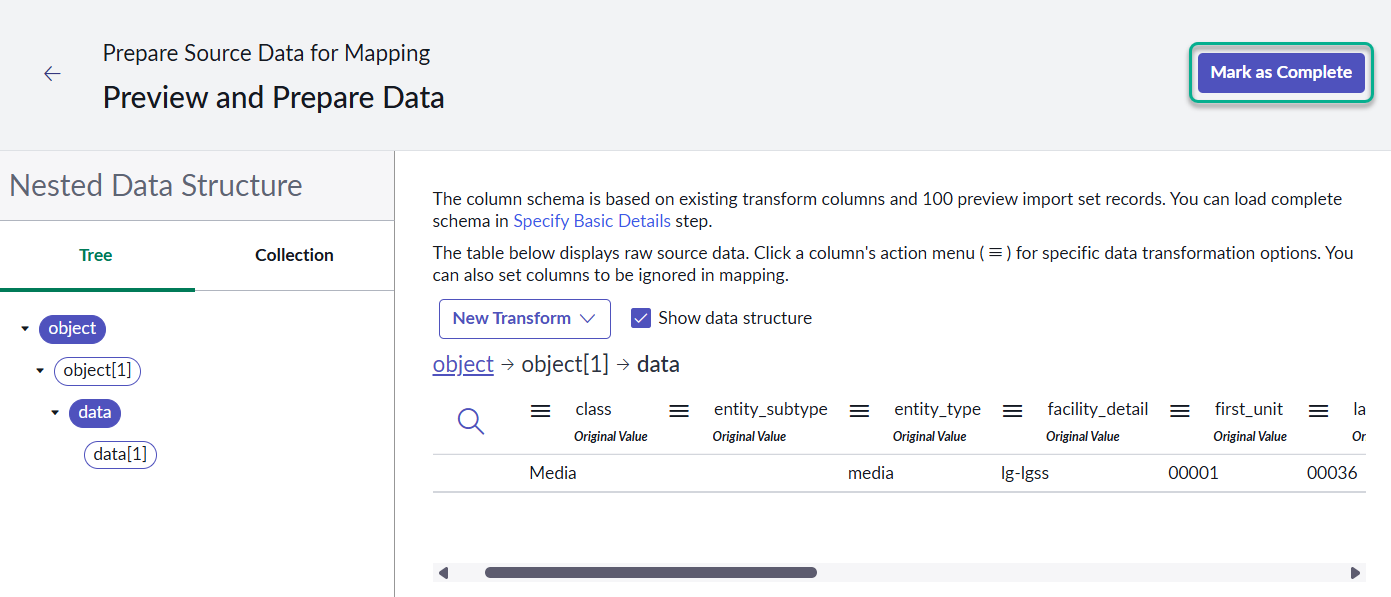Collapse the data tree node arrow

tap(55, 413)
